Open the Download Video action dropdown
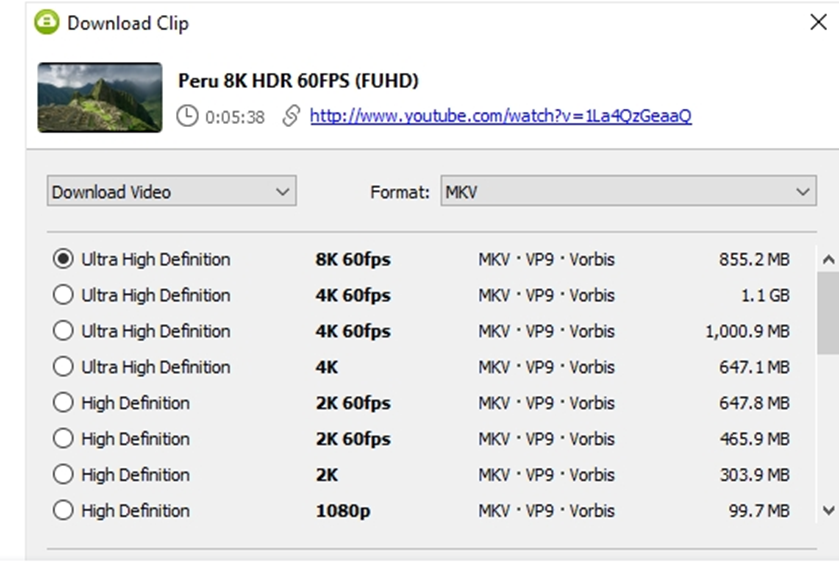Screen dimensions: 839x570 point(172,191)
